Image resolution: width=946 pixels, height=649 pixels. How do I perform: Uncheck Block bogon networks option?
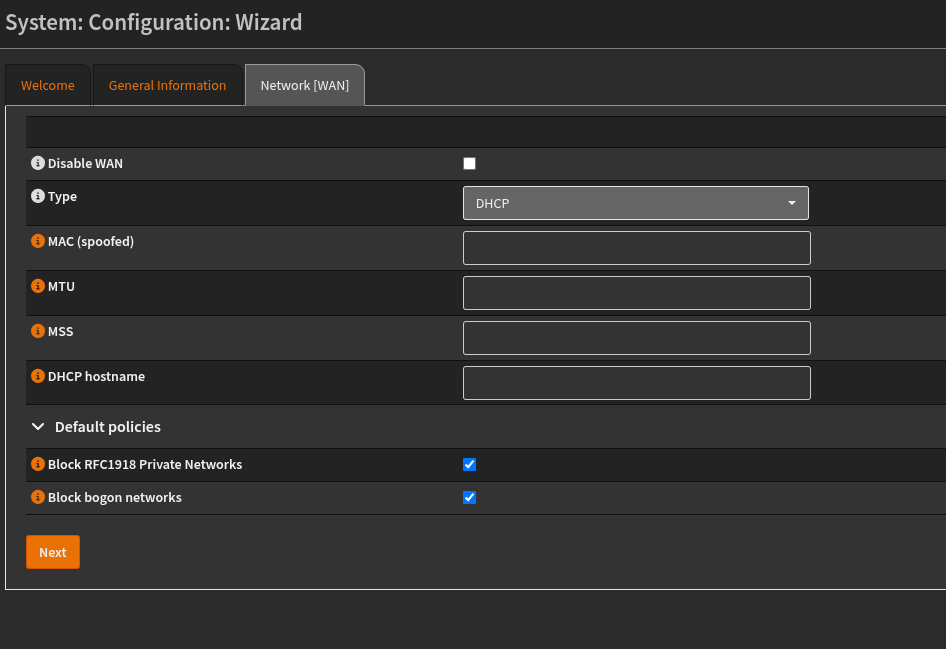(469, 498)
